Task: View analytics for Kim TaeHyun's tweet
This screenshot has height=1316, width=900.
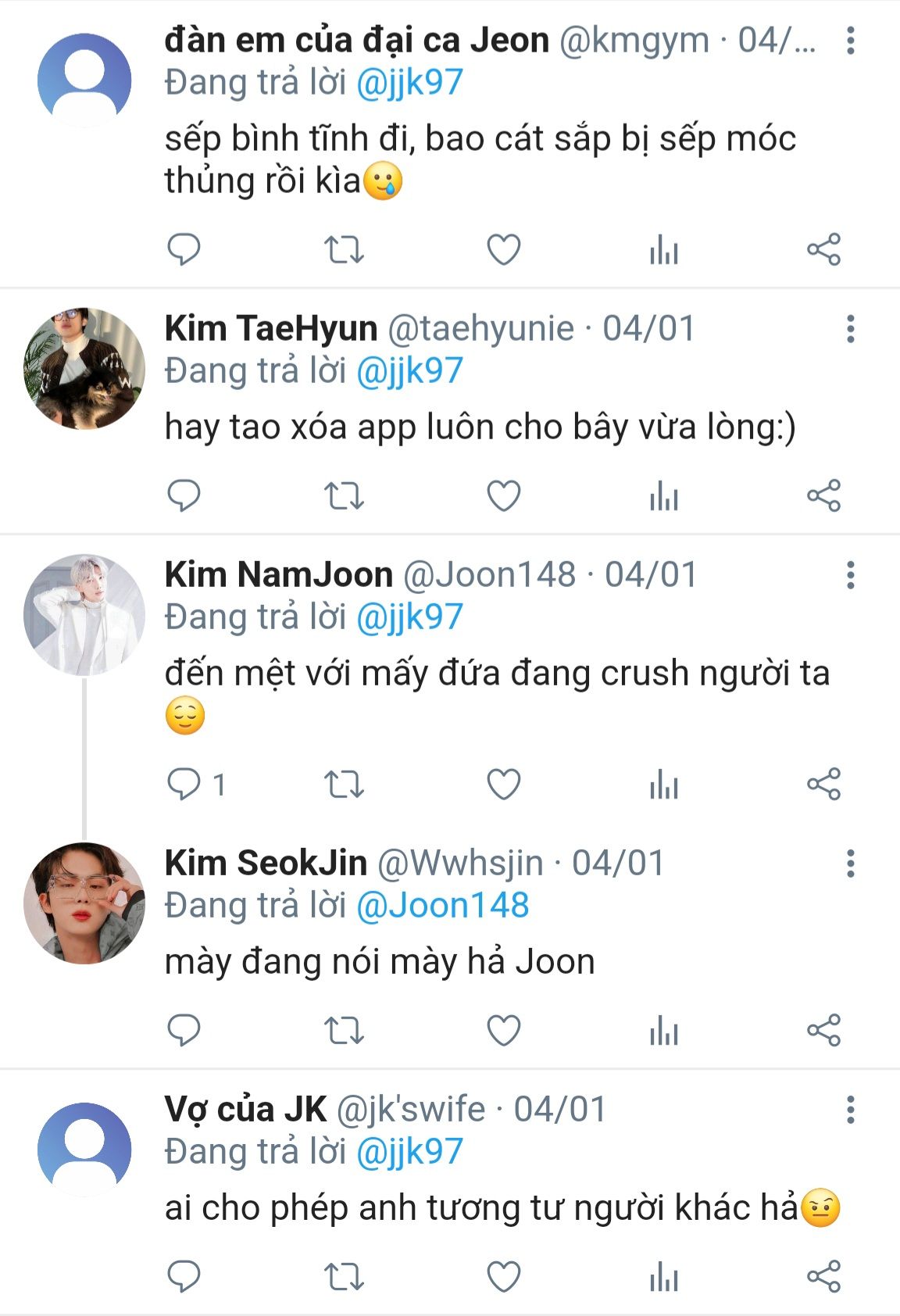Action: tap(663, 496)
